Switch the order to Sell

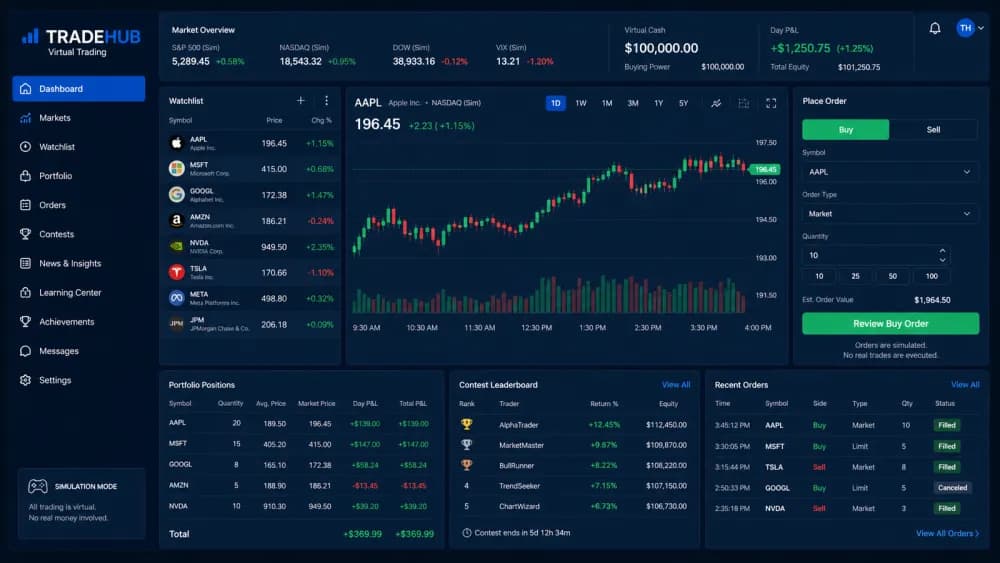(933, 129)
